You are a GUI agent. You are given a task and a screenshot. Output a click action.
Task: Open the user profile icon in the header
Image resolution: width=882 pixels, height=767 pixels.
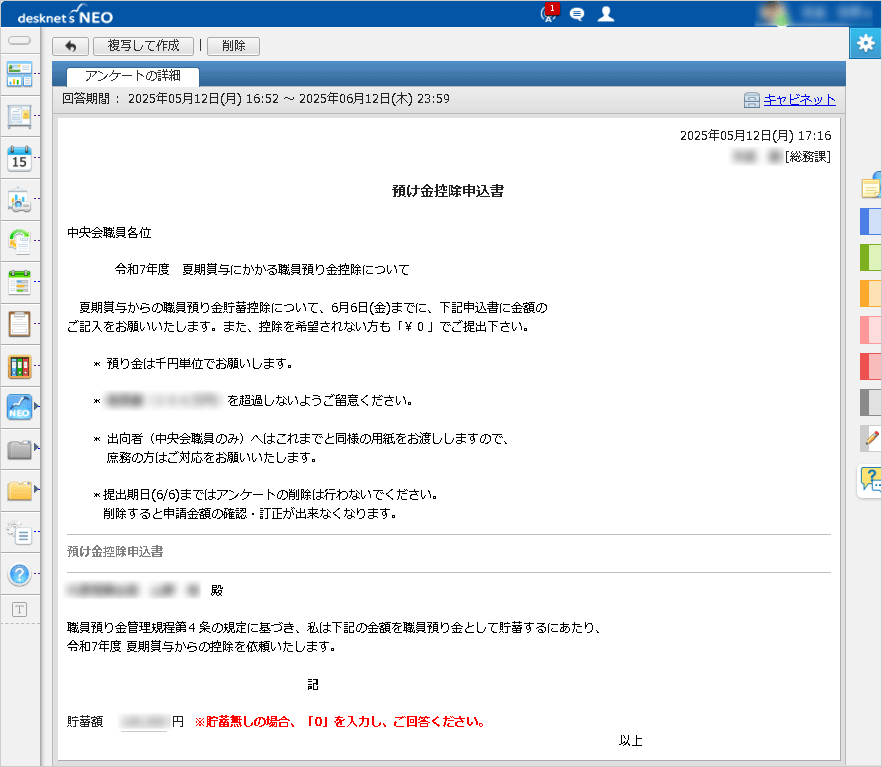[605, 13]
